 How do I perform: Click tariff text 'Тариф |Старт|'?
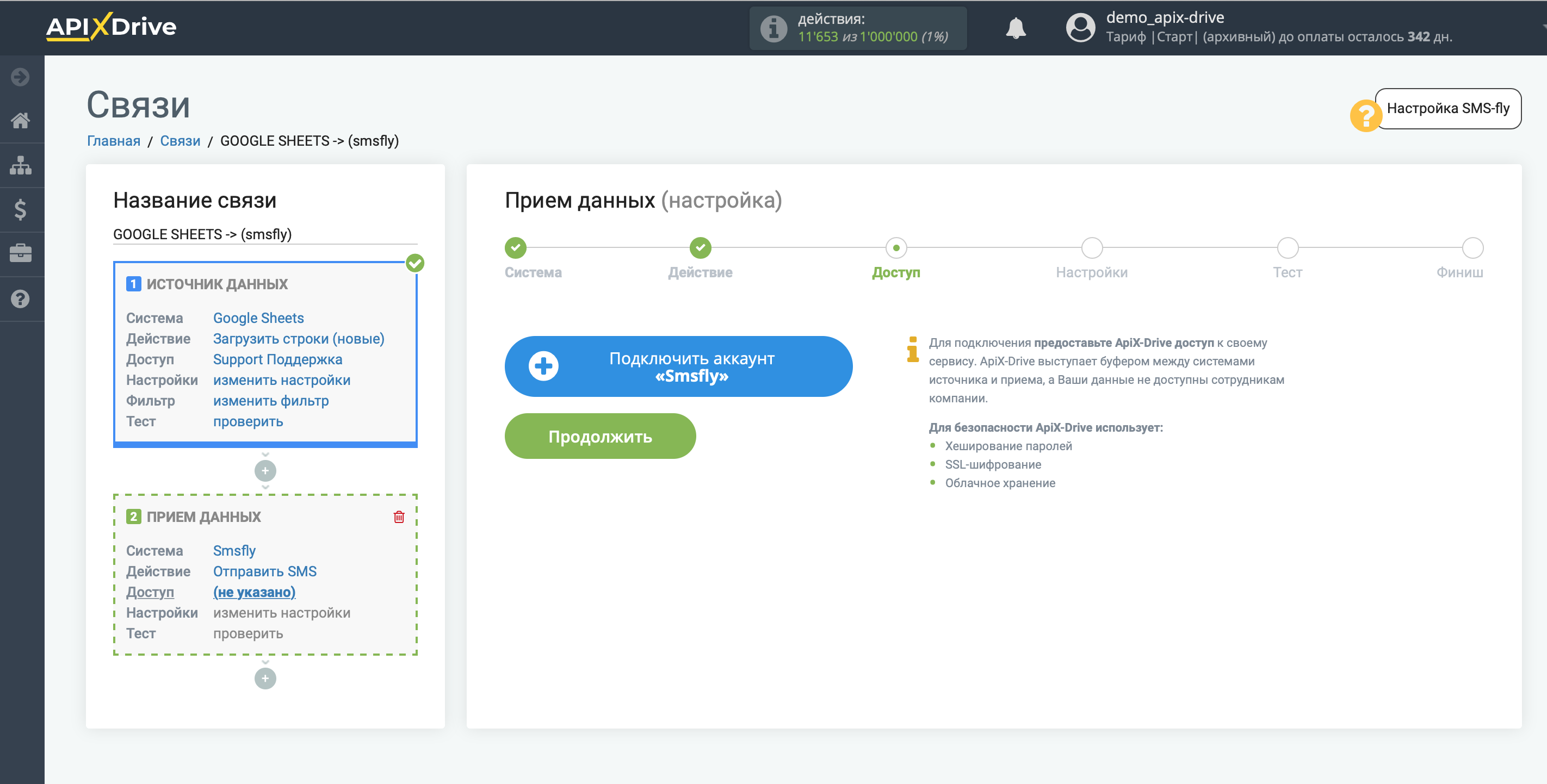click(1152, 37)
